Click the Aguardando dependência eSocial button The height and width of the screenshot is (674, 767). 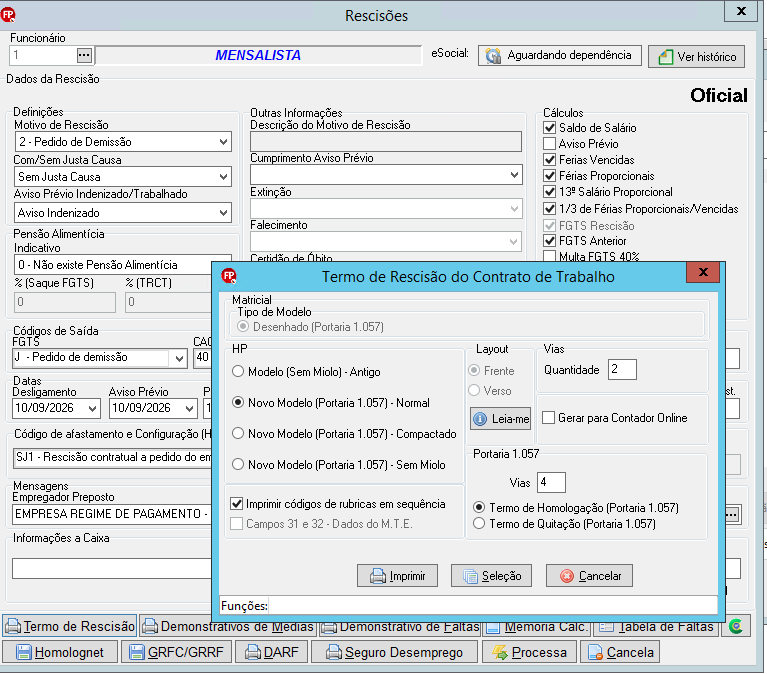[560, 55]
